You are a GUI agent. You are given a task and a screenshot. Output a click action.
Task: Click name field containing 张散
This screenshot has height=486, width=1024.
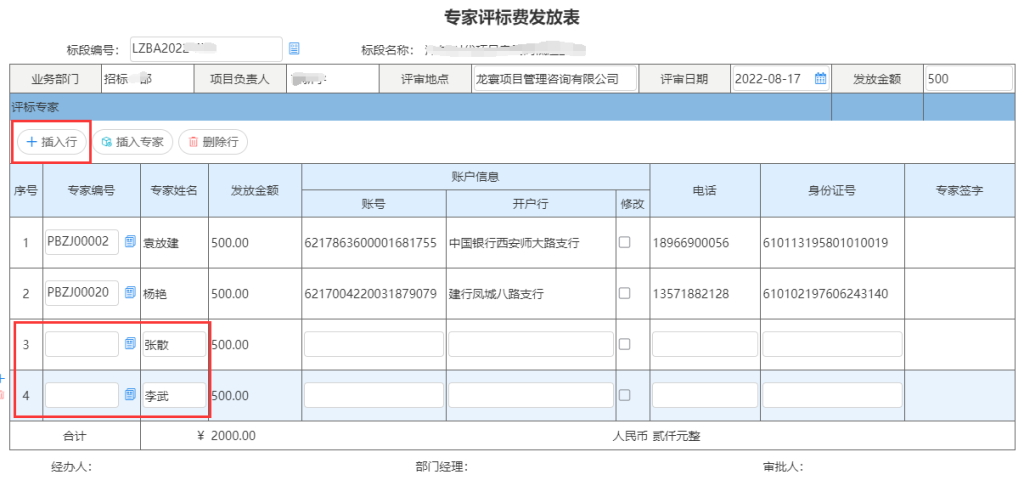[174, 344]
